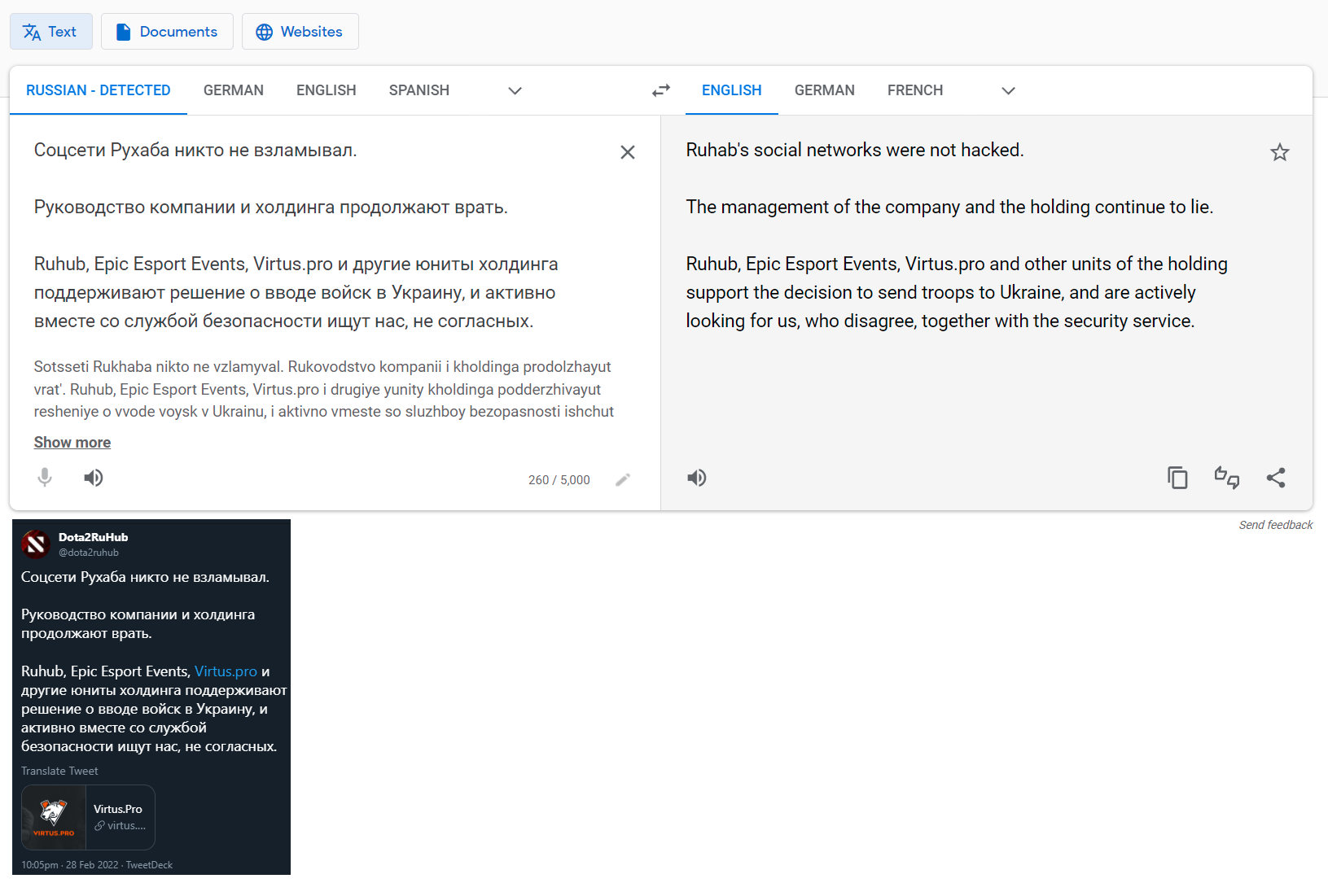This screenshot has width=1328, height=896.
Task: Click the translated sentence 'Ruhab's social networks were not hacked.'
Action: pos(855,151)
